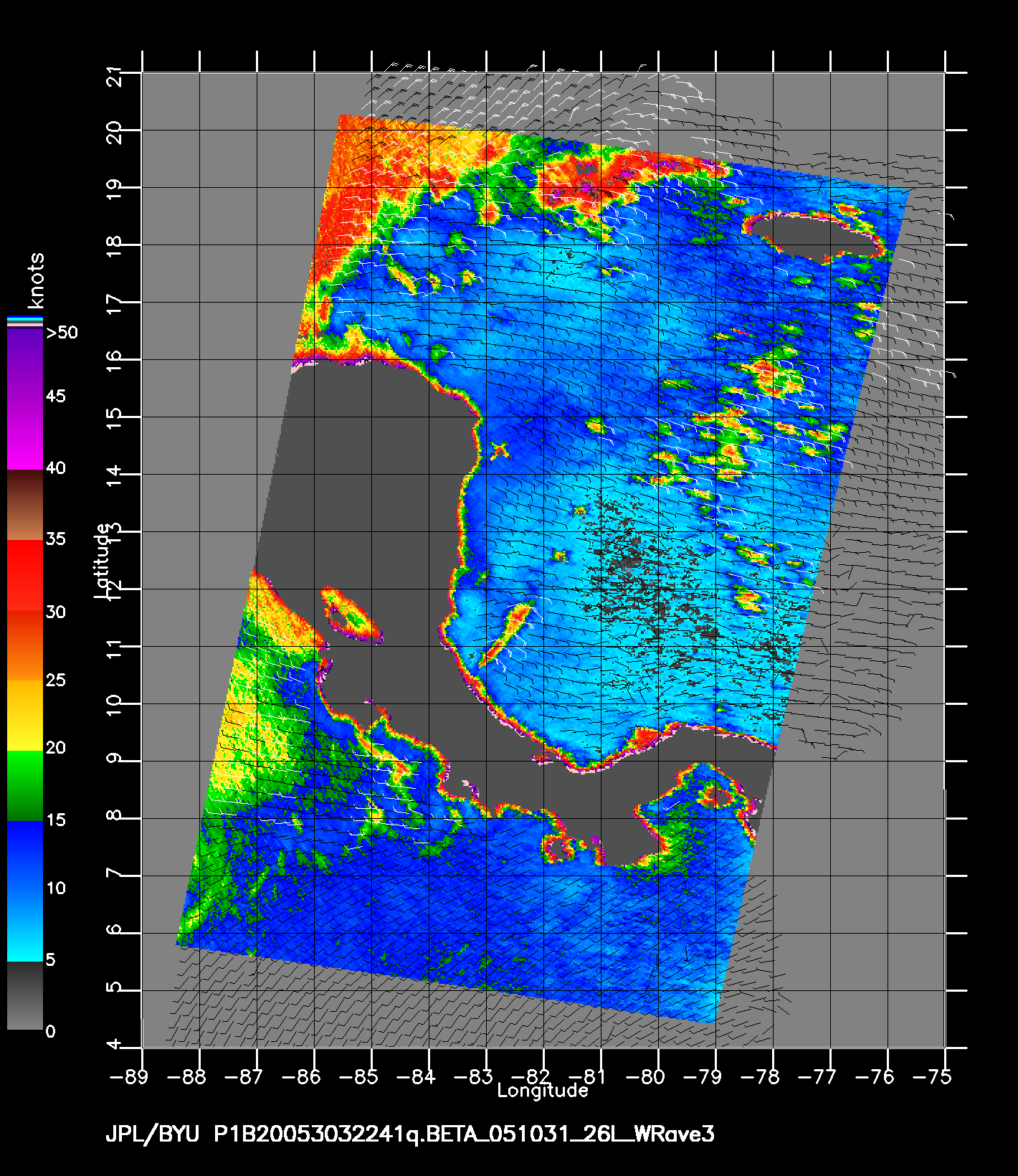
Task: Click the 'JPL/BYU' caption text
Action: click(x=153, y=1135)
